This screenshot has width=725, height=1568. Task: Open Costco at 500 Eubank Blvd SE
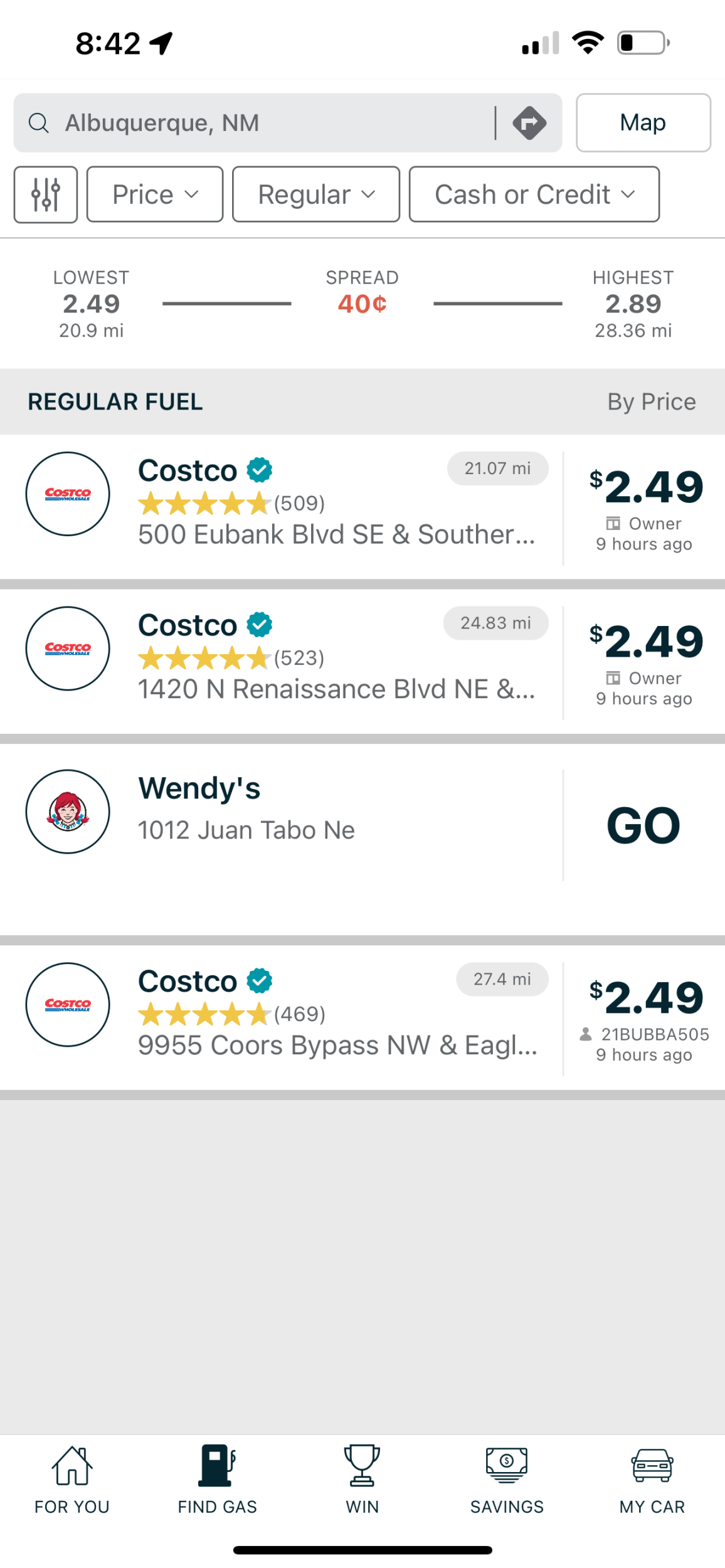point(336,534)
